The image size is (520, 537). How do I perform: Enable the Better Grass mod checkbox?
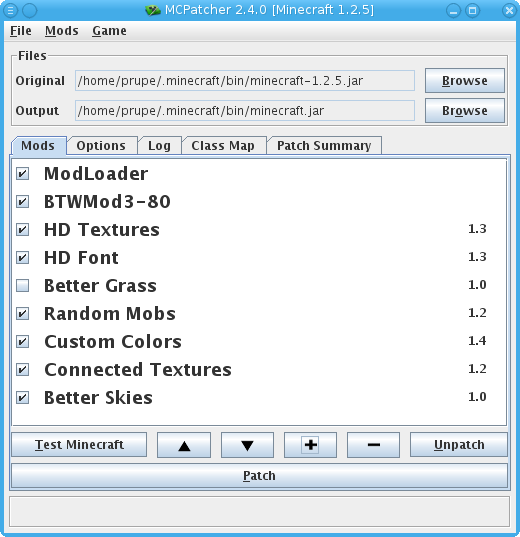[23, 285]
